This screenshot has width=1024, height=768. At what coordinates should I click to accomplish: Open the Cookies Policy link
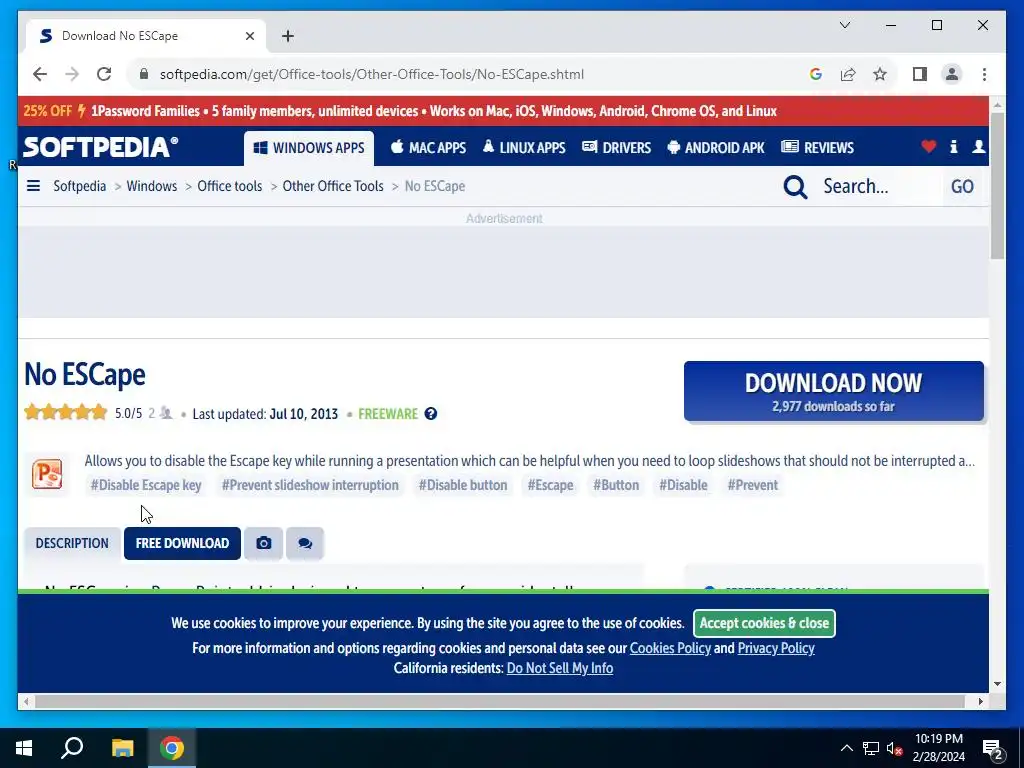[670, 648]
